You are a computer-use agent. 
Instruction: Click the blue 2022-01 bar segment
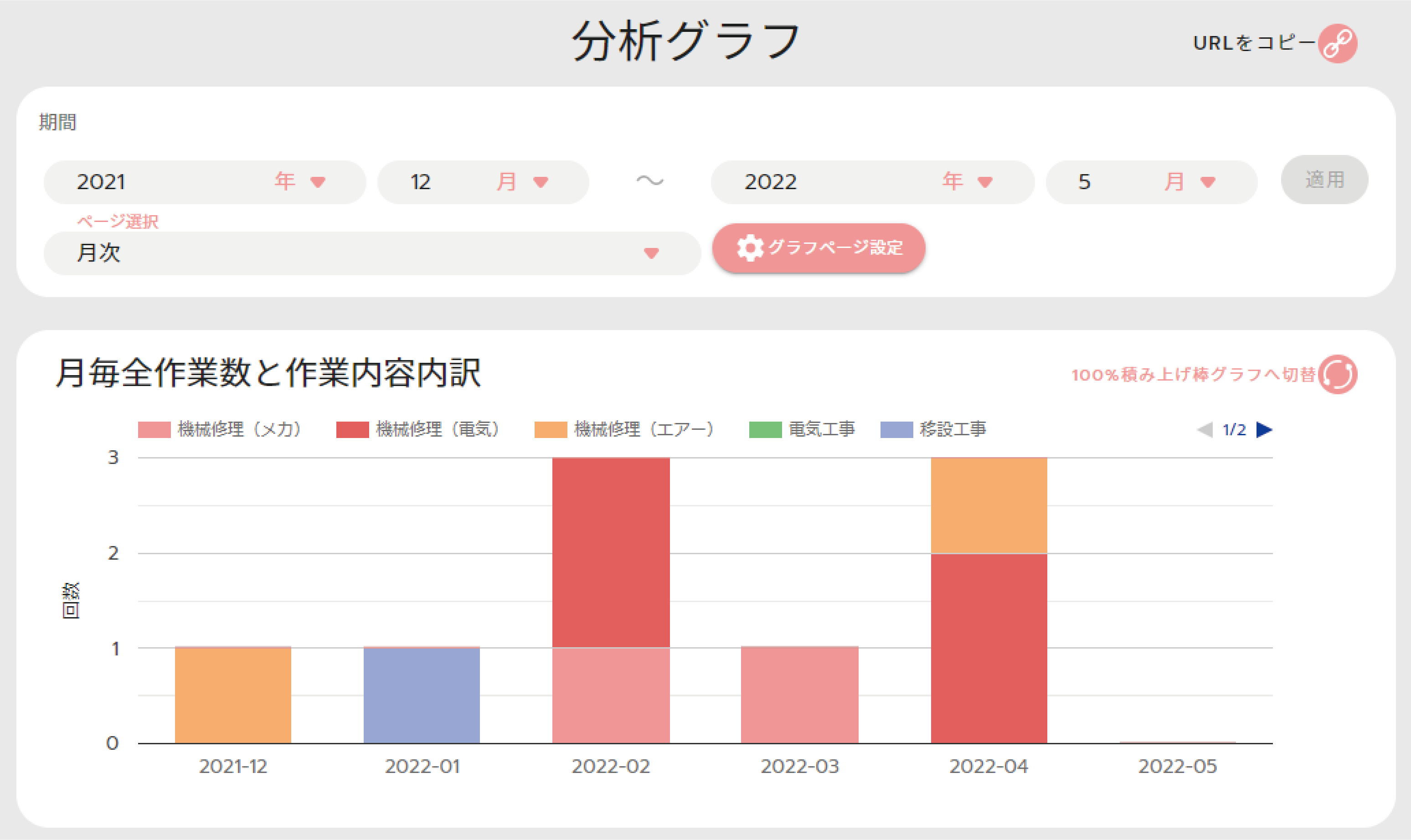(x=421, y=695)
